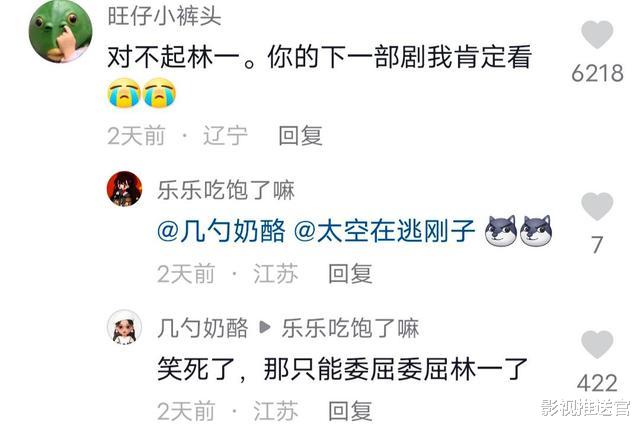
Task: Open the green frog avatar profile
Action: click(x=60, y=31)
